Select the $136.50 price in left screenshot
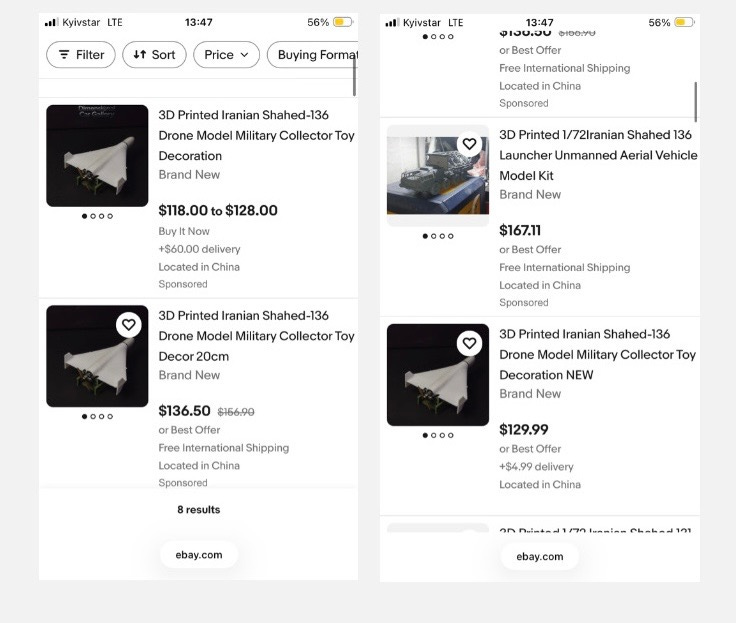Screen dimensions: 736x623 (184, 411)
